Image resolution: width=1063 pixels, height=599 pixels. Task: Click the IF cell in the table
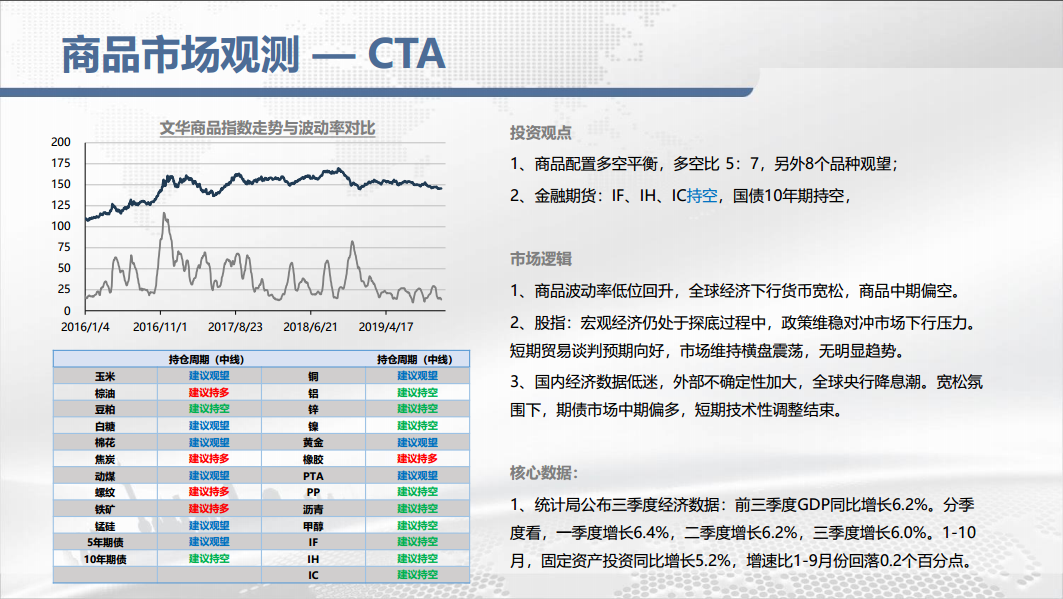pyautogui.click(x=313, y=542)
